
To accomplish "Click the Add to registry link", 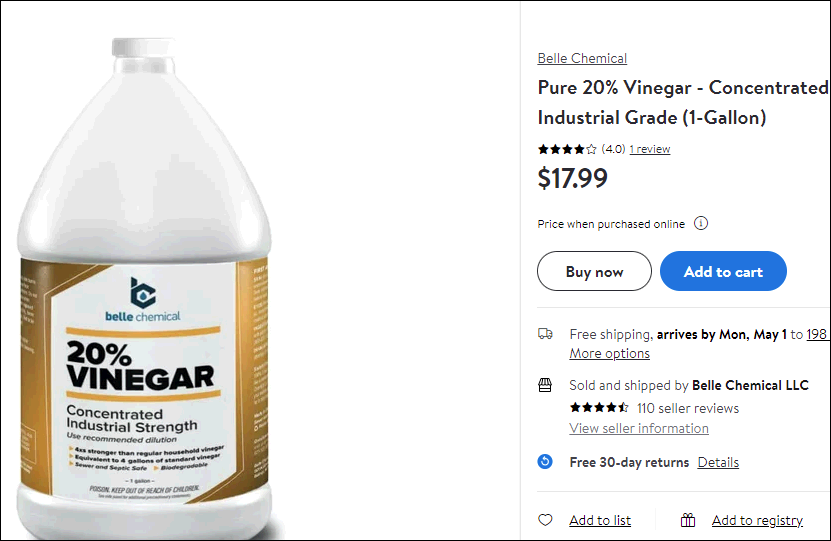I will pos(757,520).
